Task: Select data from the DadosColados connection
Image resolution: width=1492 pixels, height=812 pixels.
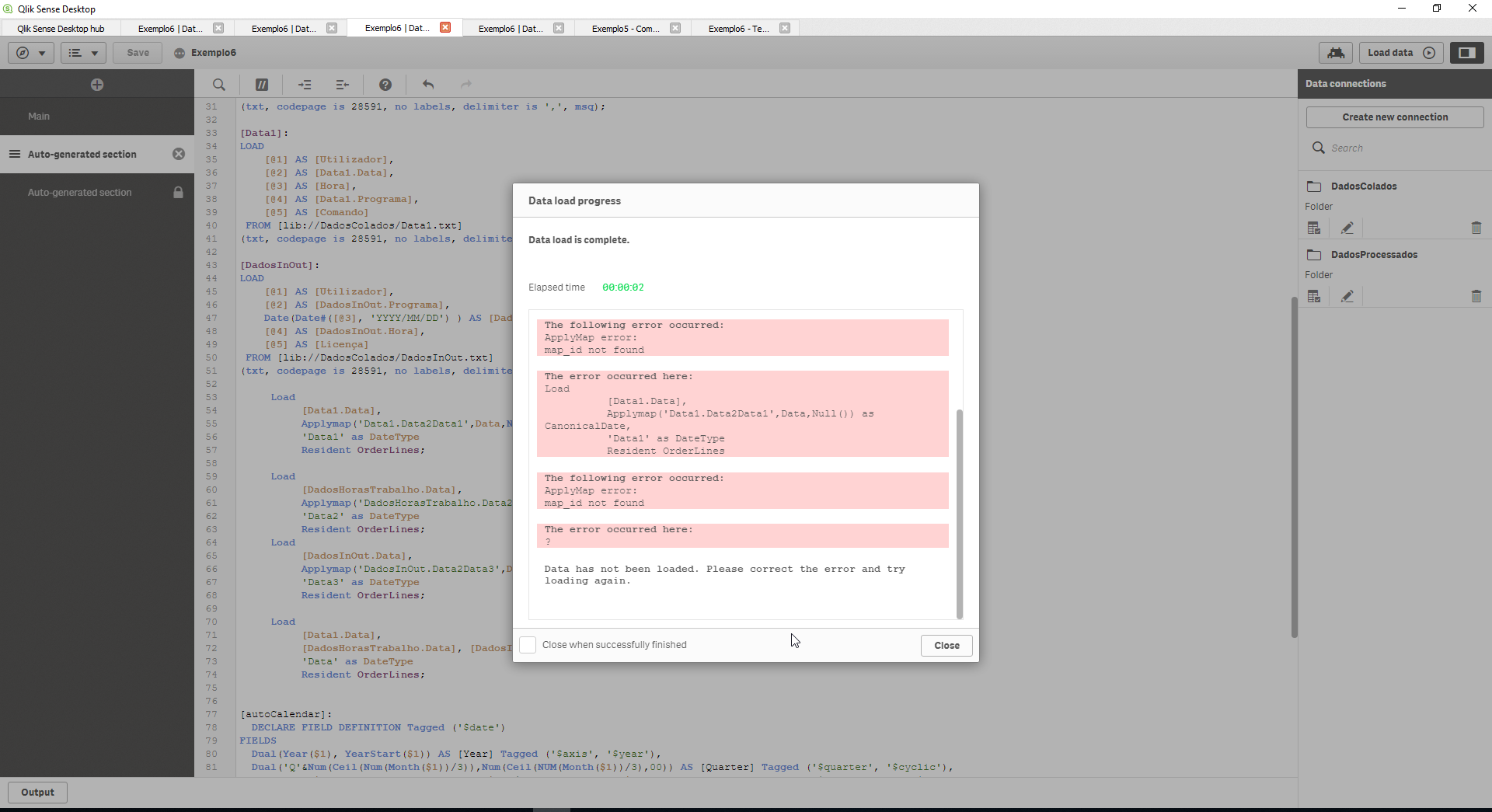Action: (1314, 228)
